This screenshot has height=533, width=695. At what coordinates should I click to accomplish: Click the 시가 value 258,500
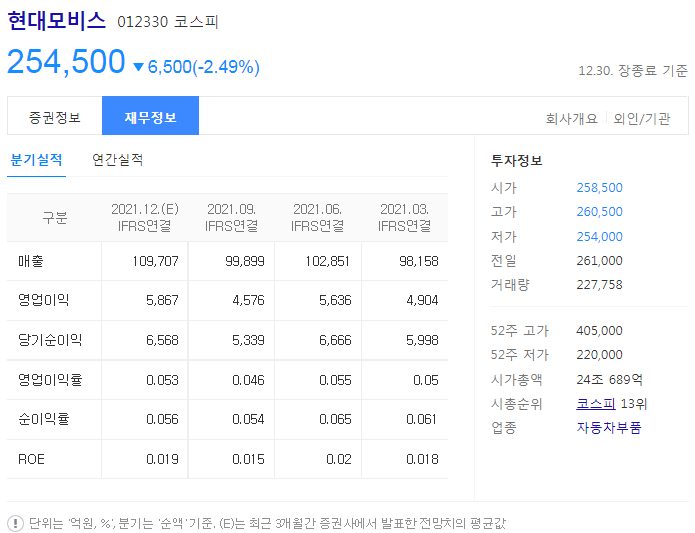(599, 188)
